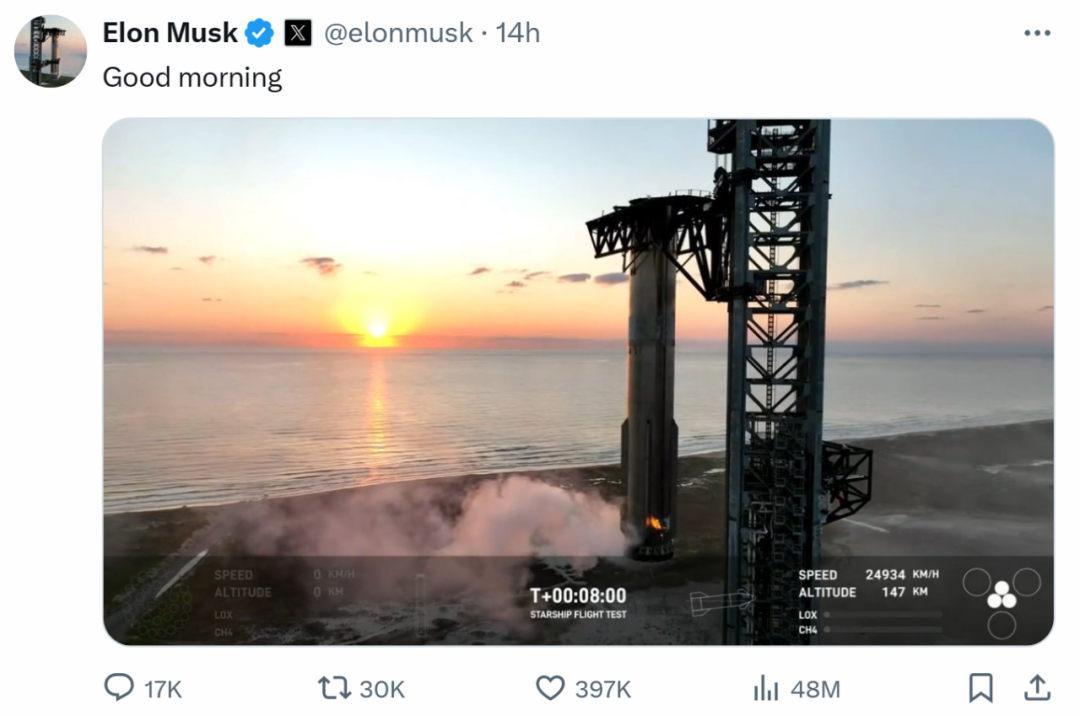View post analytics via the bar chart icon

[767, 688]
